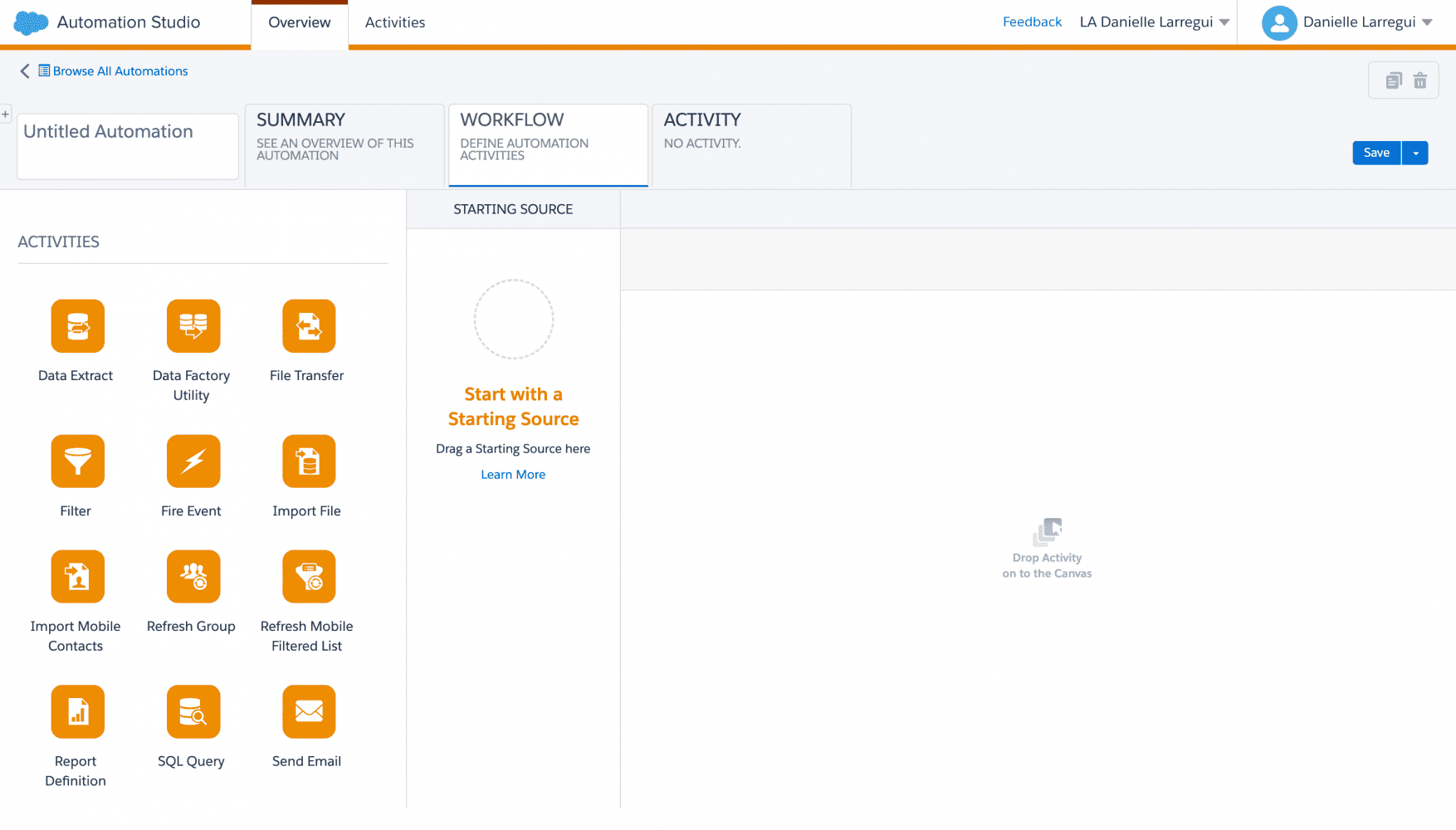The image size is (1456, 830).
Task: Click the back arrow chevron
Action: tap(25, 71)
